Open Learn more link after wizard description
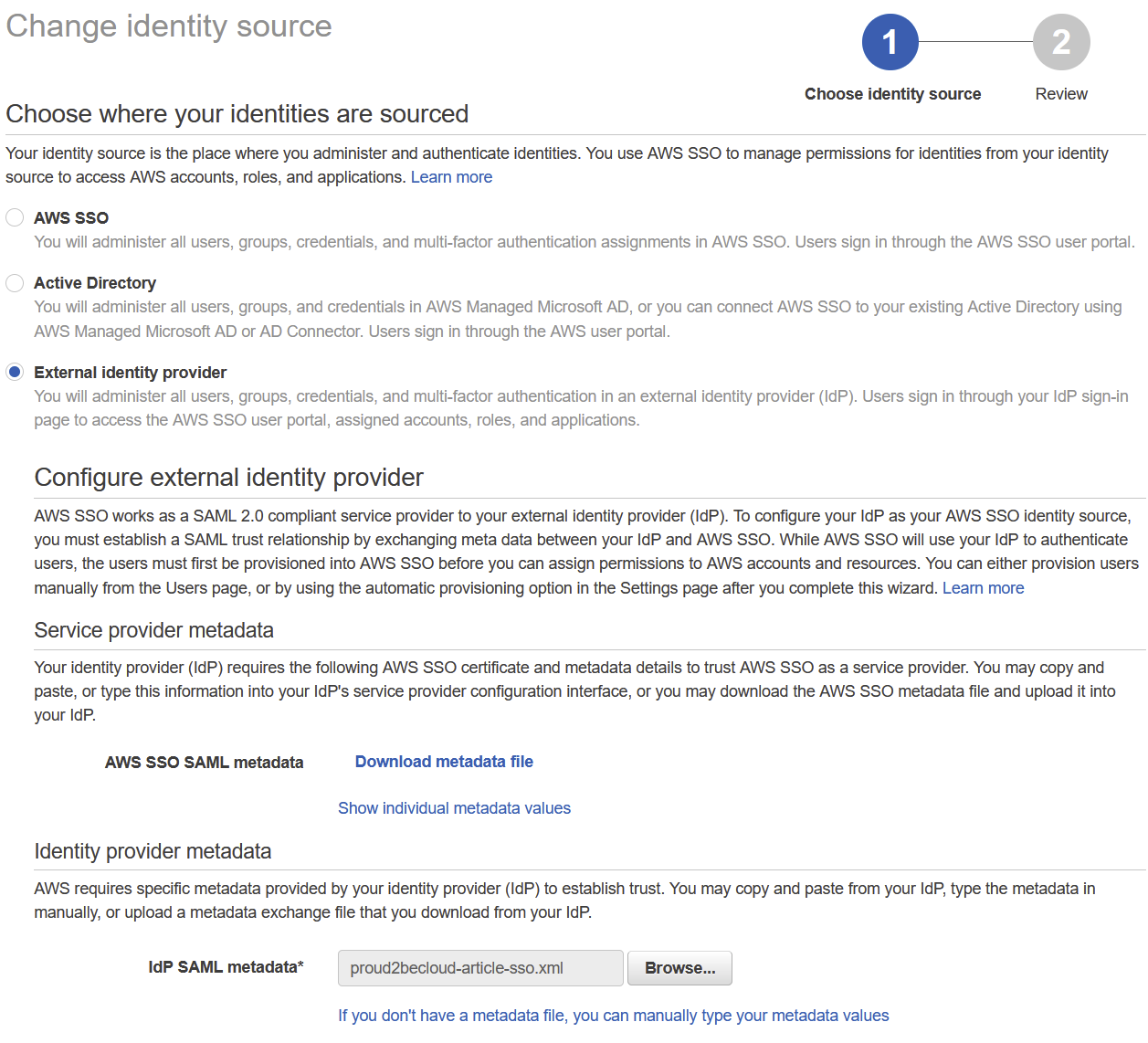Screen dimensions: 1148x1043 click(x=983, y=588)
